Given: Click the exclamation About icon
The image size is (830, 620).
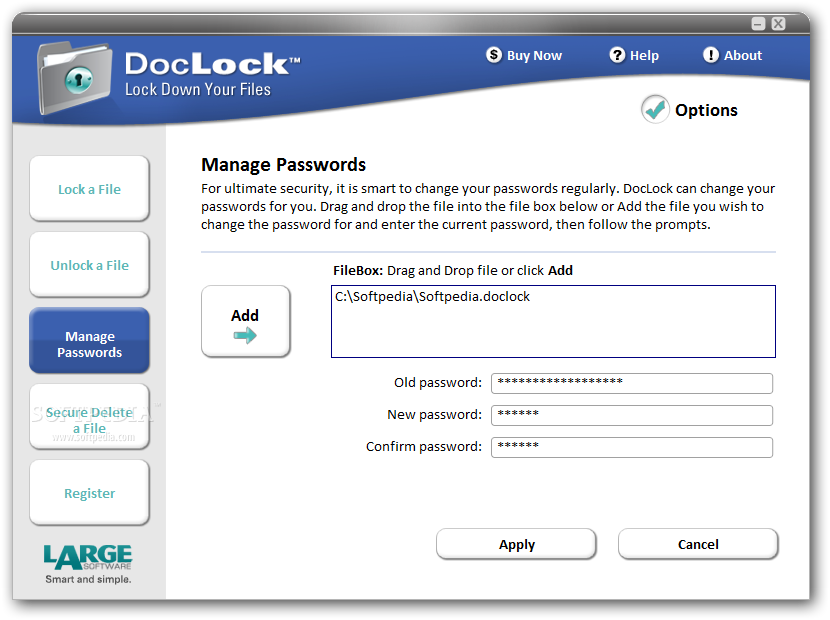Looking at the screenshot, I should tap(710, 55).
